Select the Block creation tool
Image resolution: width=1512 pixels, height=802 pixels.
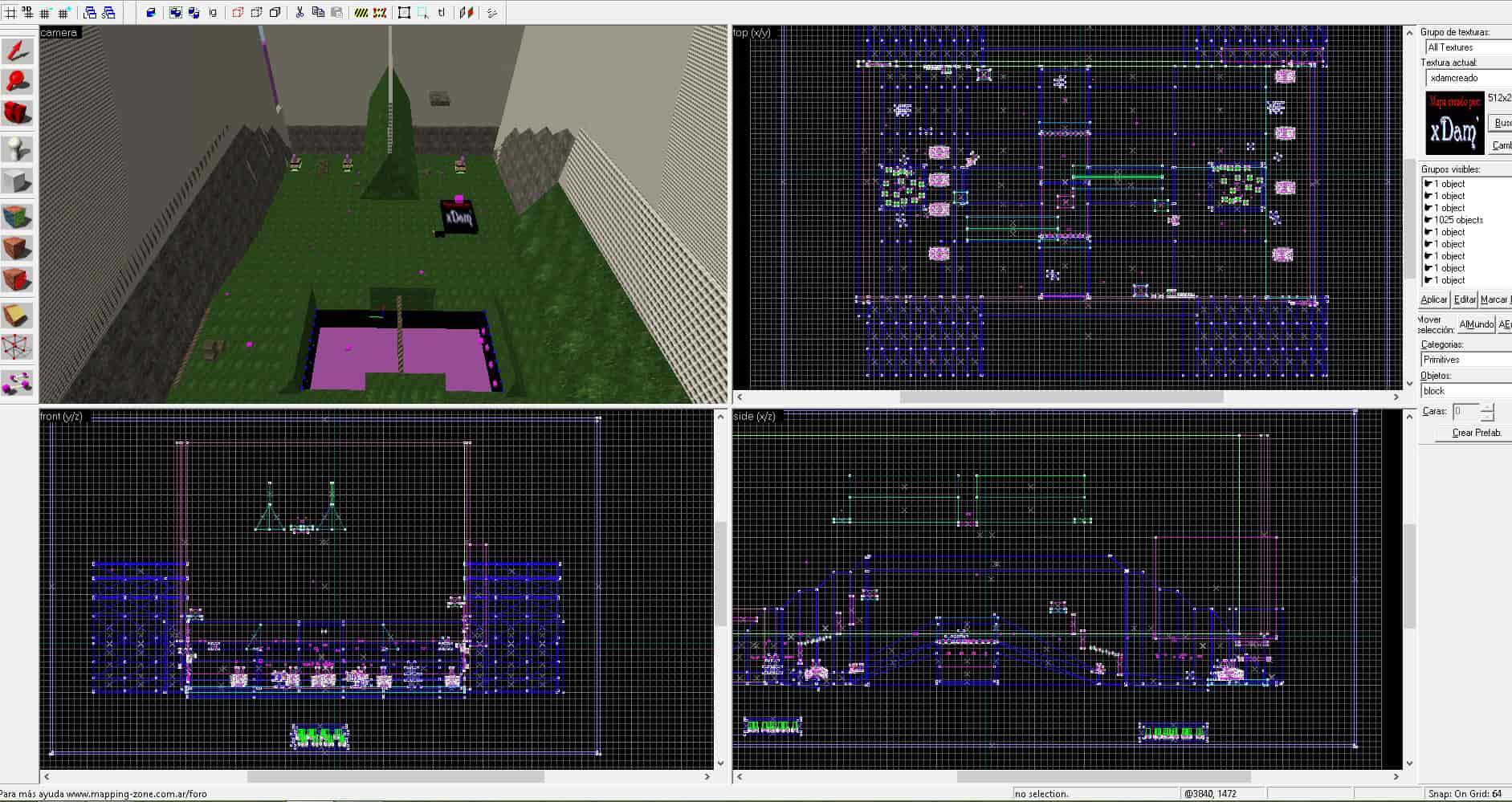(17, 181)
